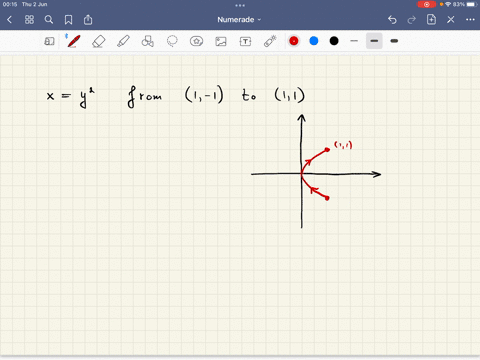The height and width of the screenshot is (360, 480).
Task: Choose the red pen color
Action: click(x=294, y=41)
